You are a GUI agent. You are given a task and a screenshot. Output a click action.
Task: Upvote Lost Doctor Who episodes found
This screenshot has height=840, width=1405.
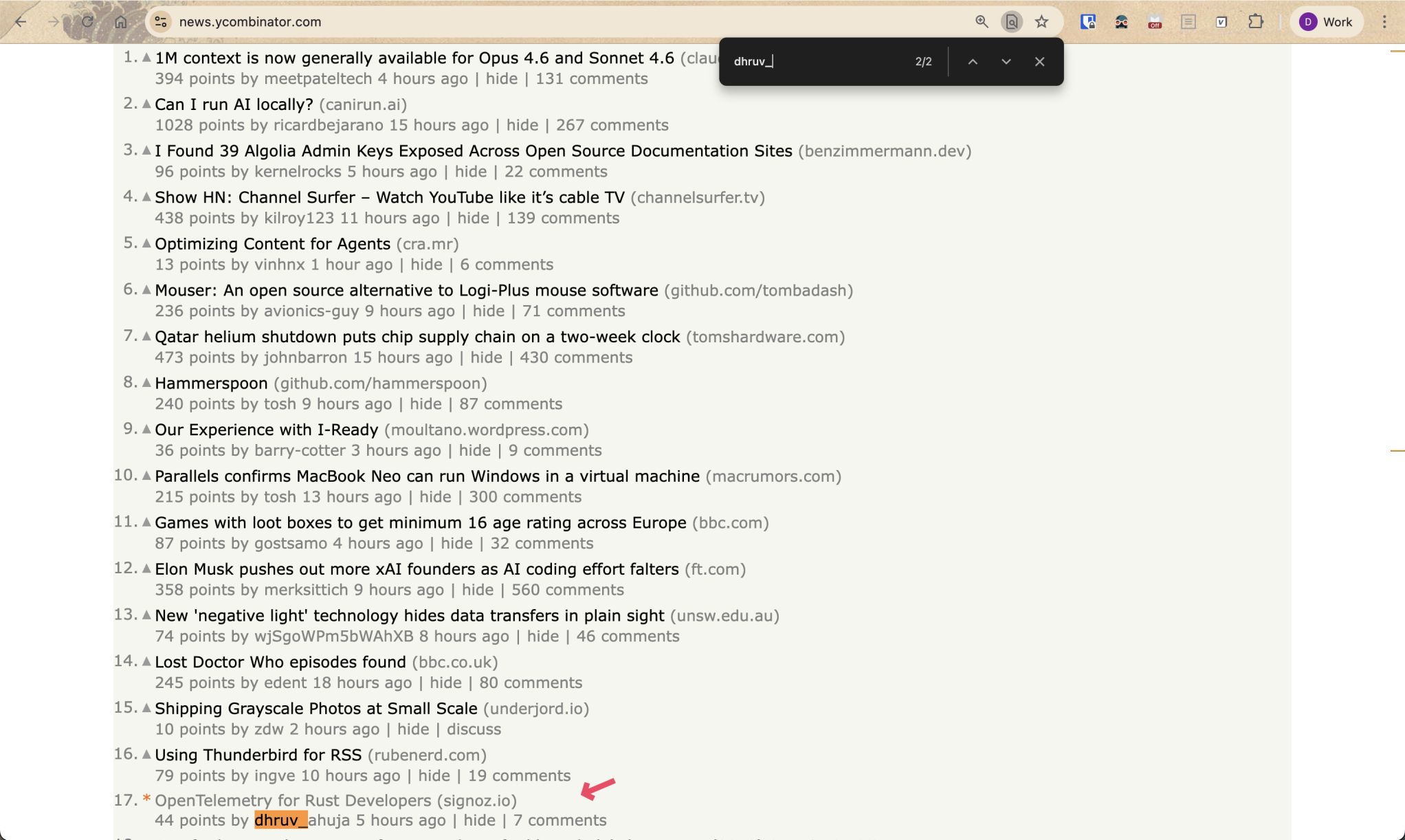tap(146, 661)
